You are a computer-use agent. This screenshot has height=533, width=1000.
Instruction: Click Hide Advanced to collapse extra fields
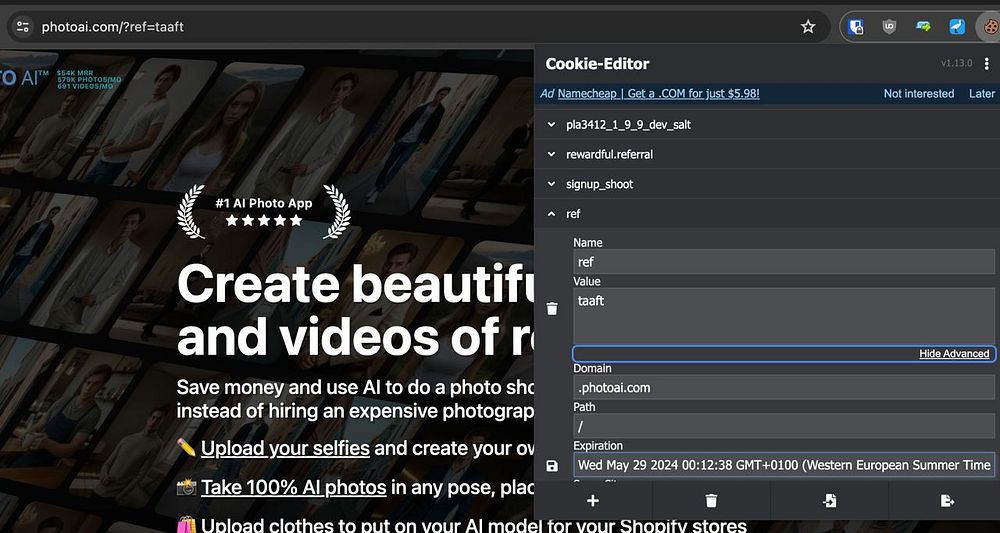(954, 354)
